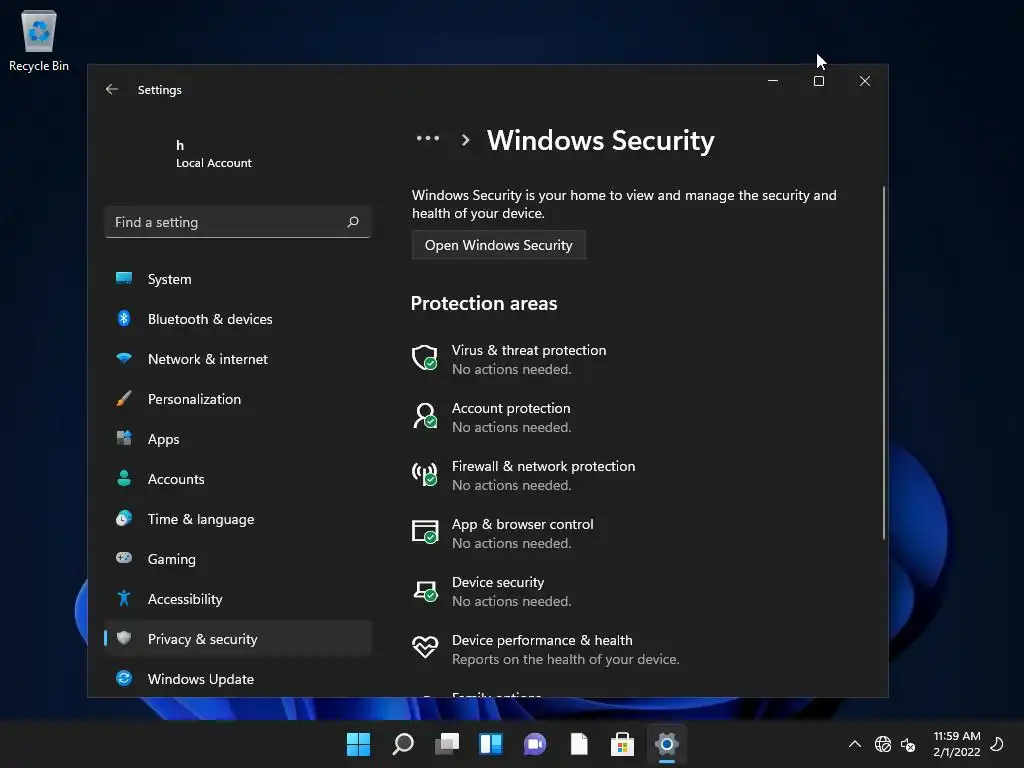Open Task View on the taskbar

pyautogui.click(x=447, y=744)
